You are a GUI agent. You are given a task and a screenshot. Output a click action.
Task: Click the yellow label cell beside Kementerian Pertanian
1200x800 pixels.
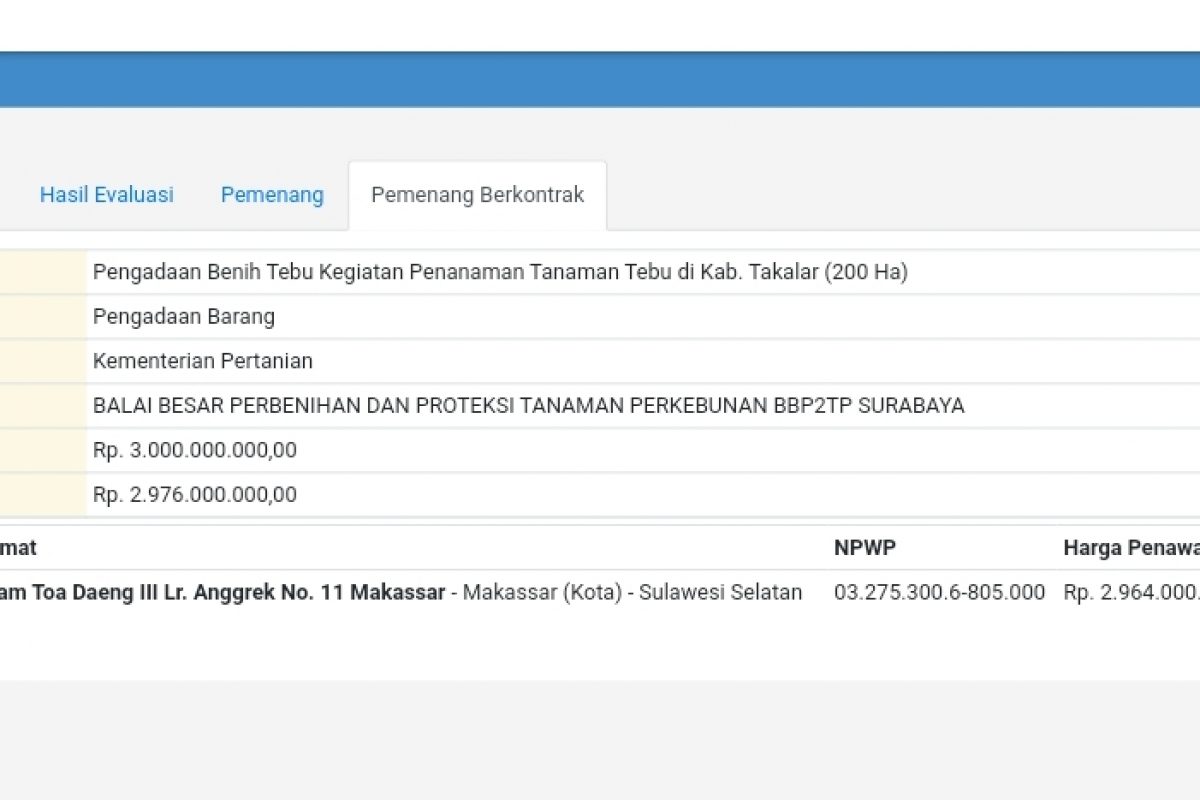point(42,361)
